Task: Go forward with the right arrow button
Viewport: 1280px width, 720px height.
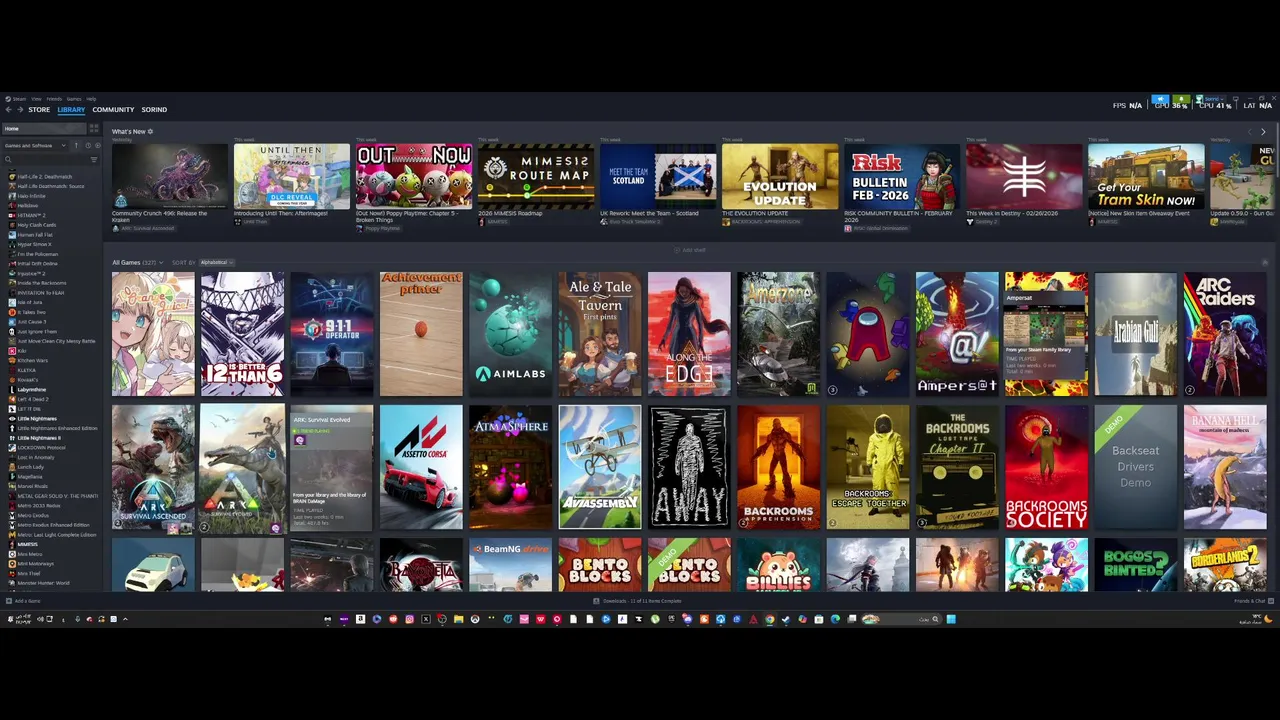Action: (20, 109)
